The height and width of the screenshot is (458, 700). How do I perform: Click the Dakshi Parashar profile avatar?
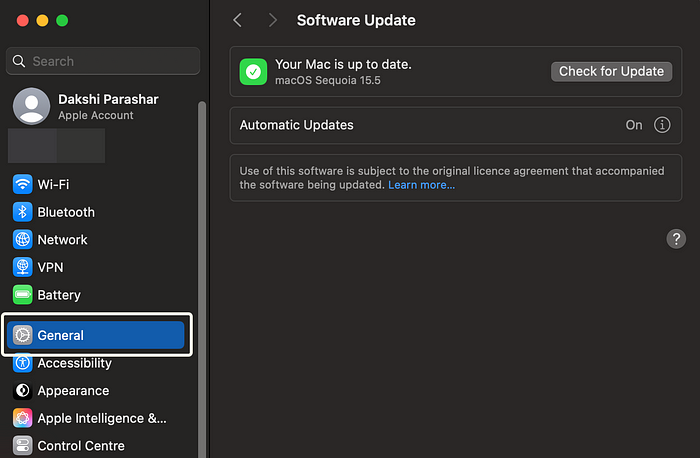(x=31, y=106)
